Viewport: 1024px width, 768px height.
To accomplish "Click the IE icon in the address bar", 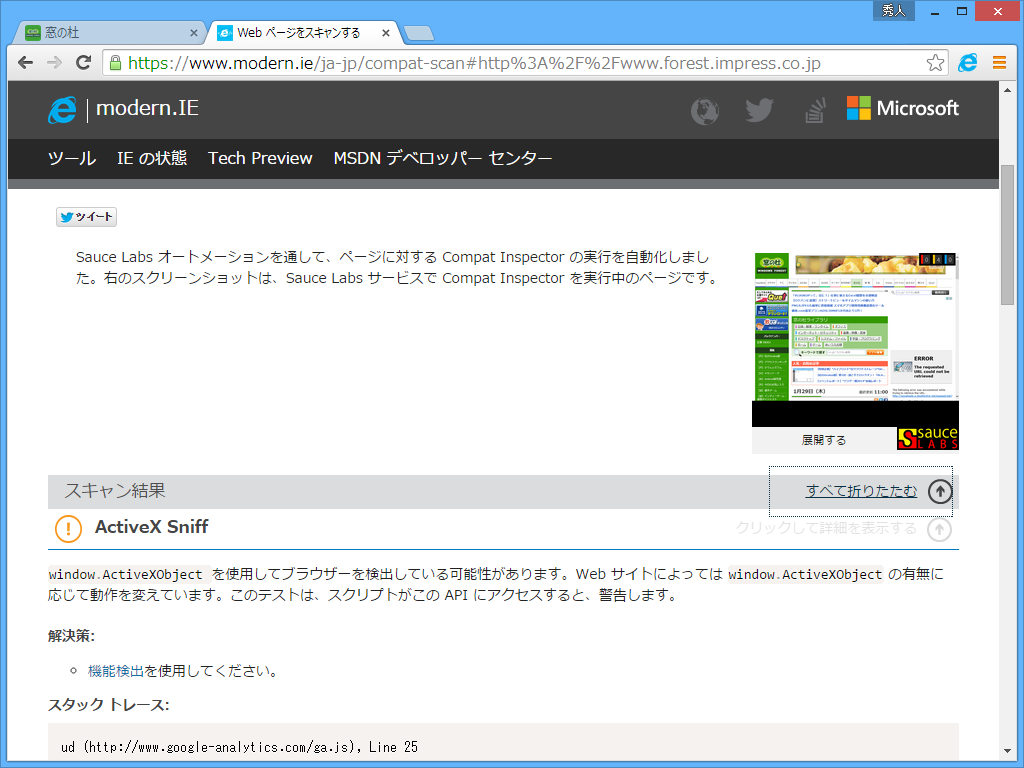I will 966,62.
